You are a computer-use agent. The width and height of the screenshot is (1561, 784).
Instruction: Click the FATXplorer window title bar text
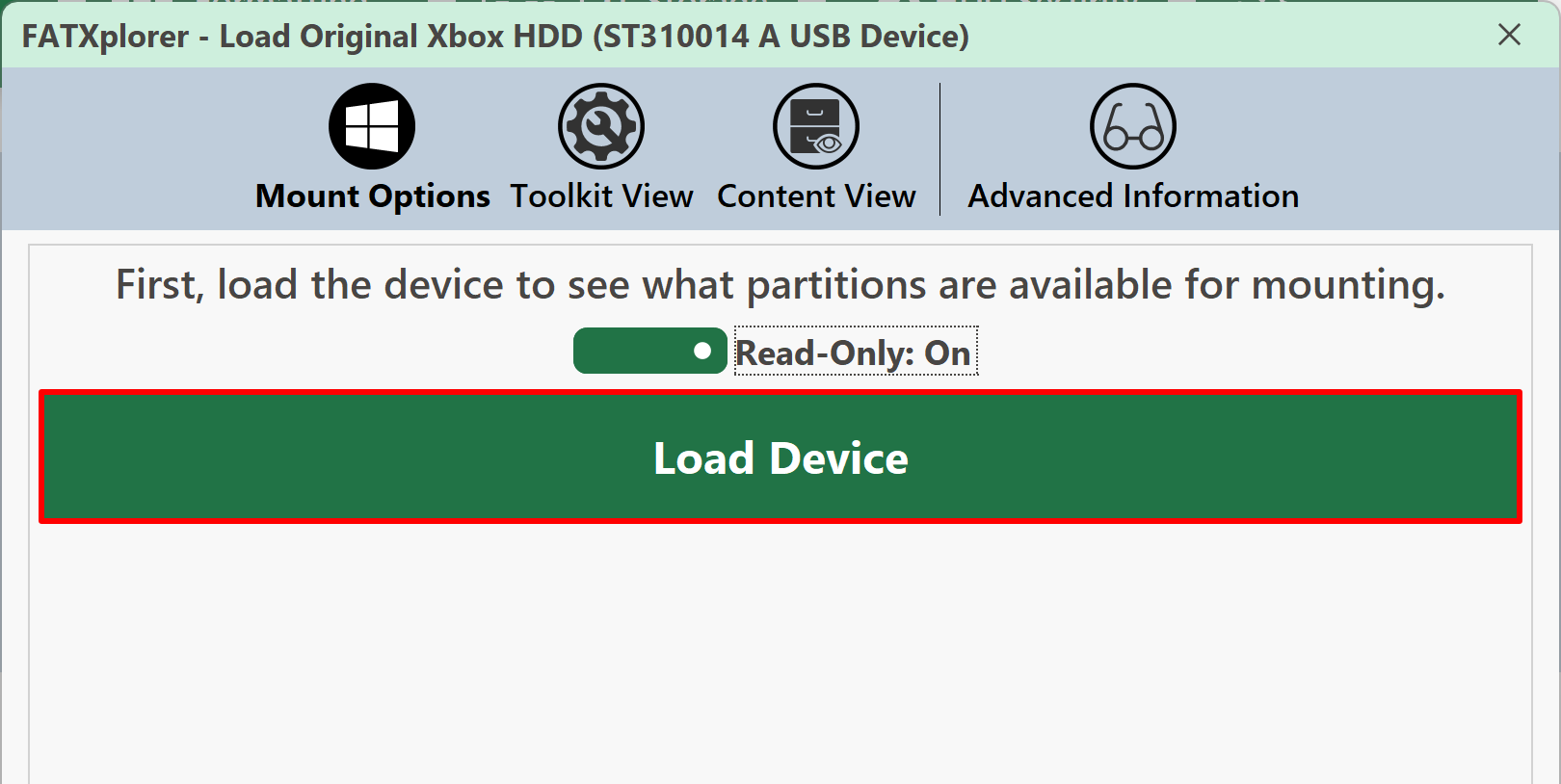point(495,37)
